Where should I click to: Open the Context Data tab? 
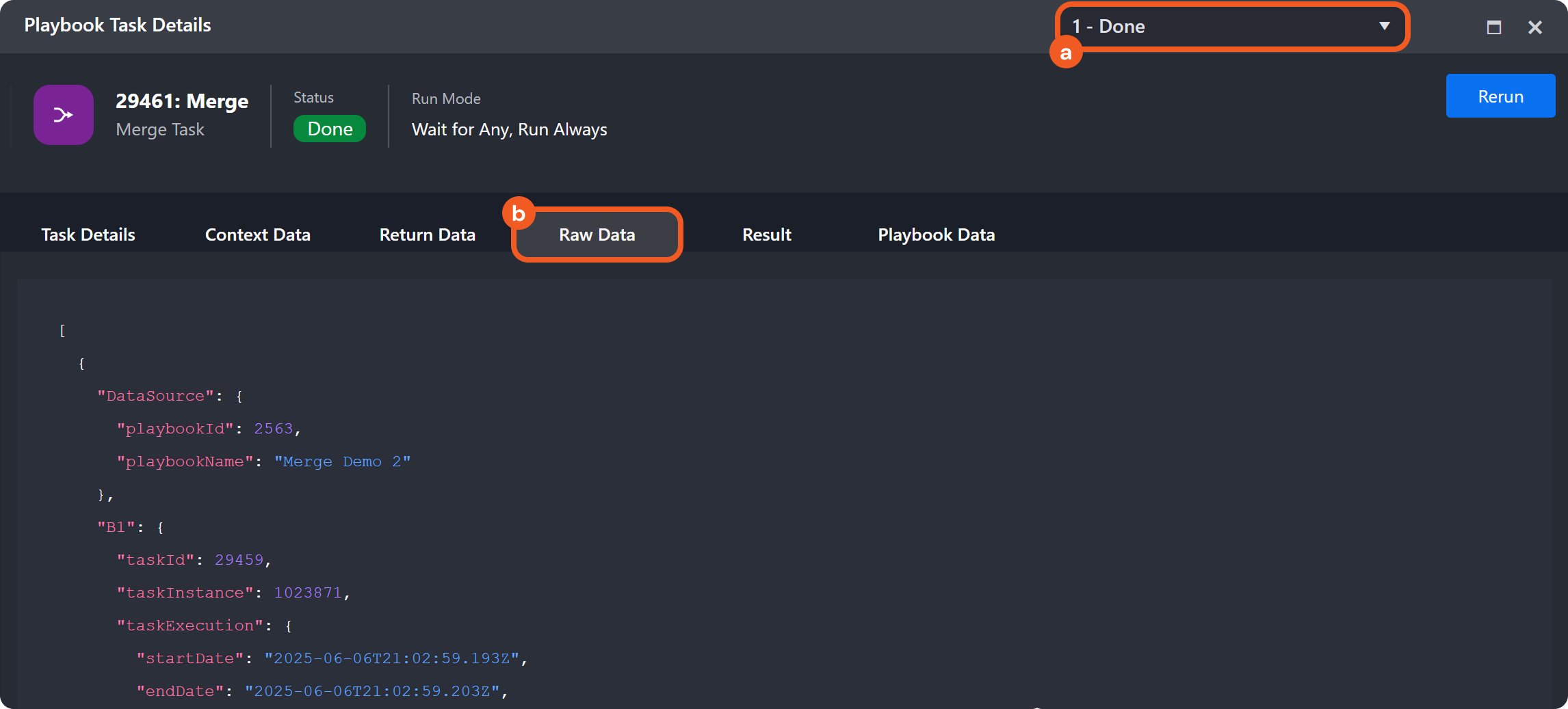pos(258,235)
